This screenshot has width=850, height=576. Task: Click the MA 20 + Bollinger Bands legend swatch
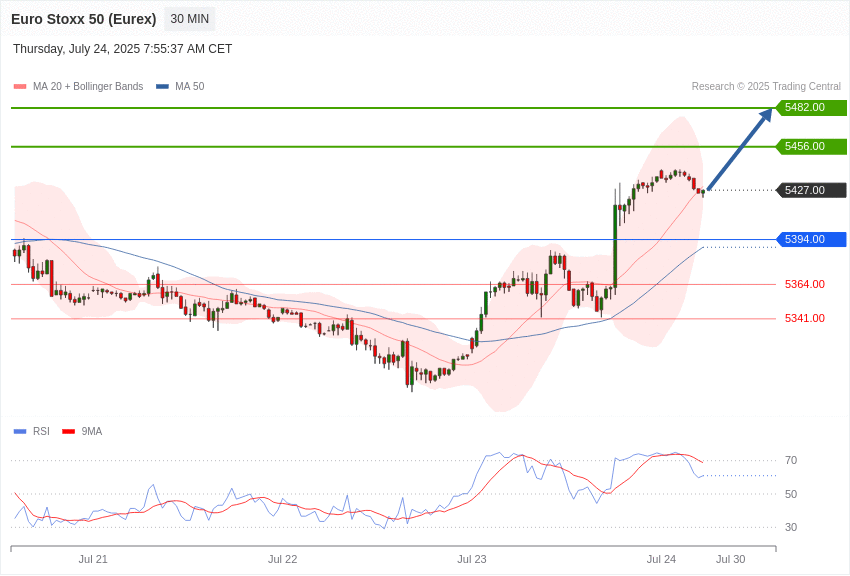point(20,87)
